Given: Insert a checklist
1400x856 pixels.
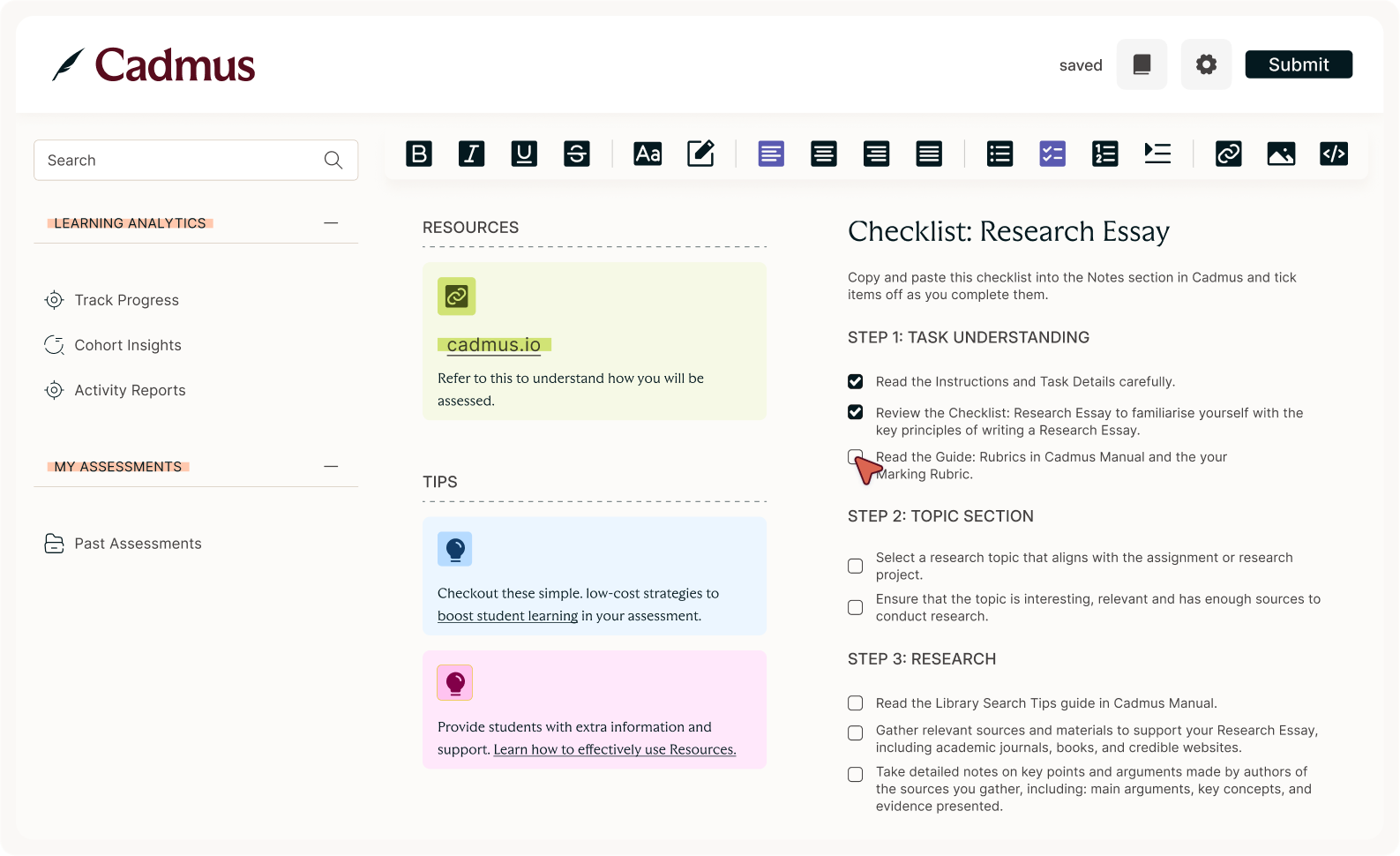Looking at the screenshot, I should (1052, 154).
